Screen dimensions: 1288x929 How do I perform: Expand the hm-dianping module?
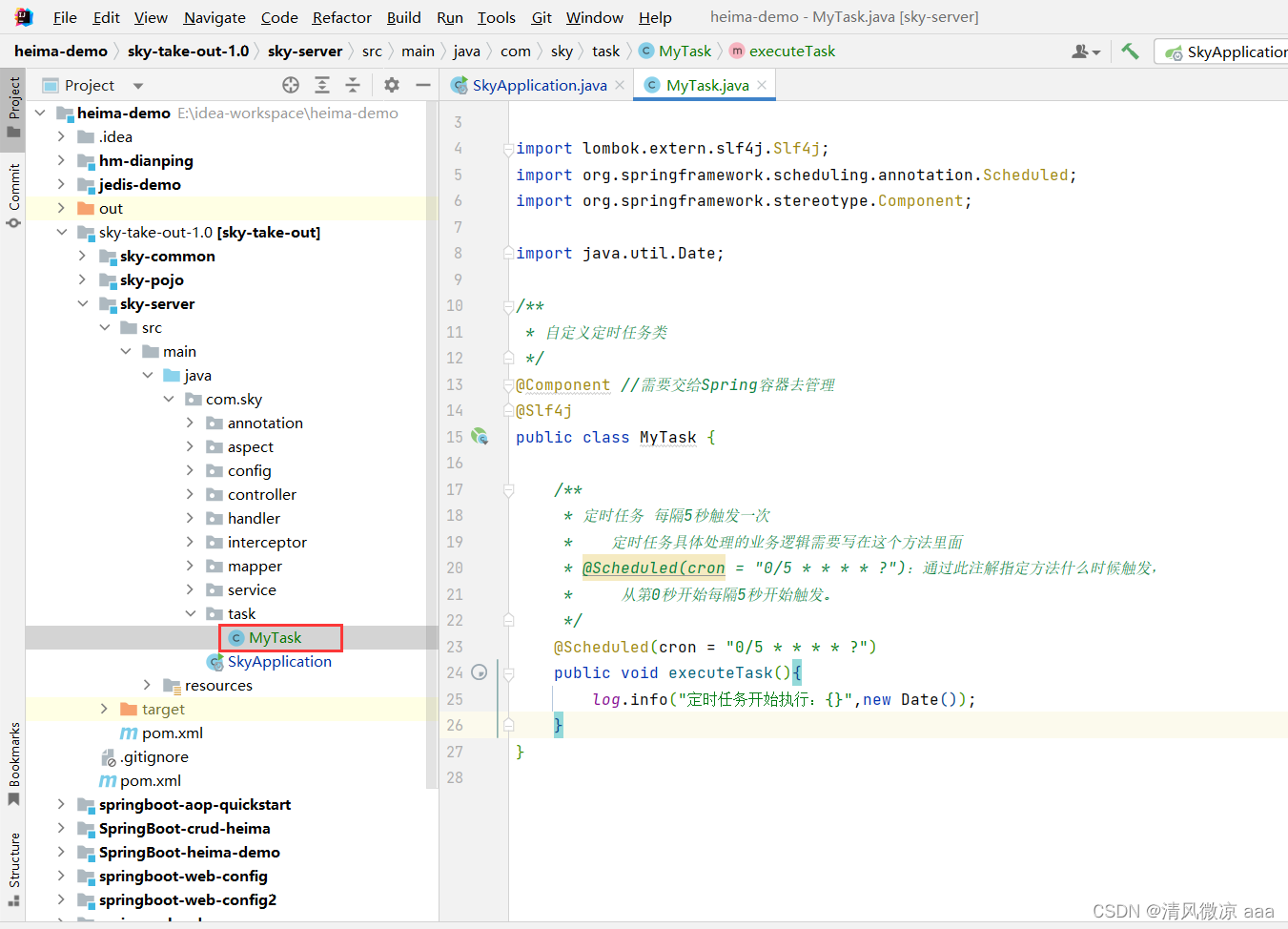[x=62, y=160]
